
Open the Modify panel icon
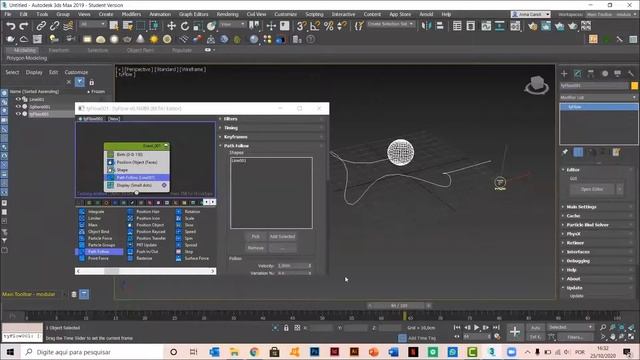(x=578, y=73)
